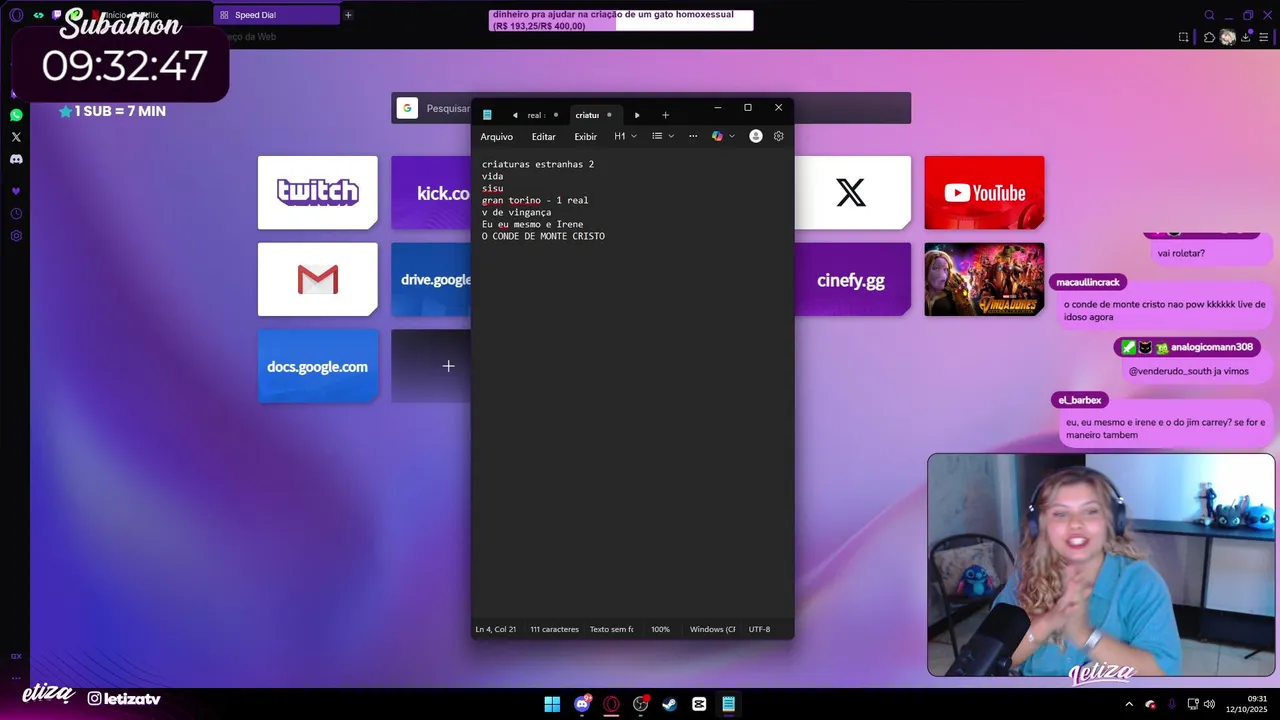Expand the list formatting dropdown
The width and height of the screenshot is (1280, 720).
(663, 136)
